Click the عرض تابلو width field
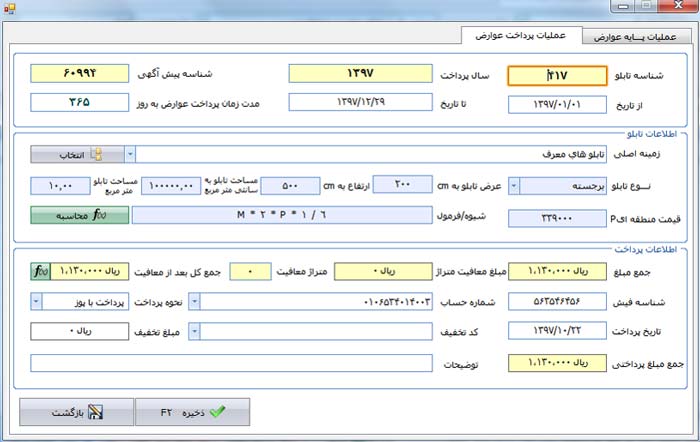 pos(402,185)
